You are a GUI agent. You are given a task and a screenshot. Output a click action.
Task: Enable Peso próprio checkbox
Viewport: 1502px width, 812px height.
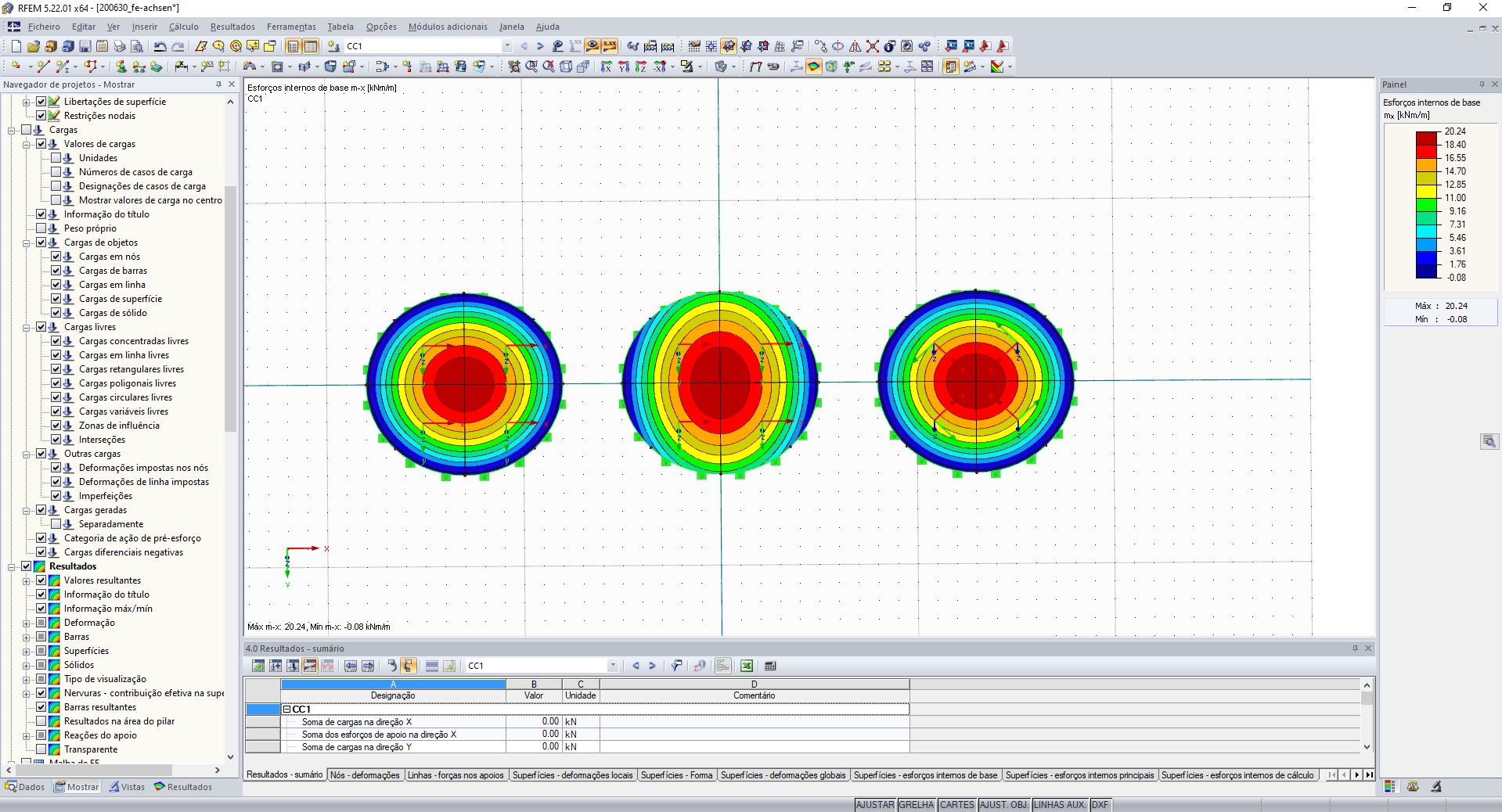tap(41, 228)
